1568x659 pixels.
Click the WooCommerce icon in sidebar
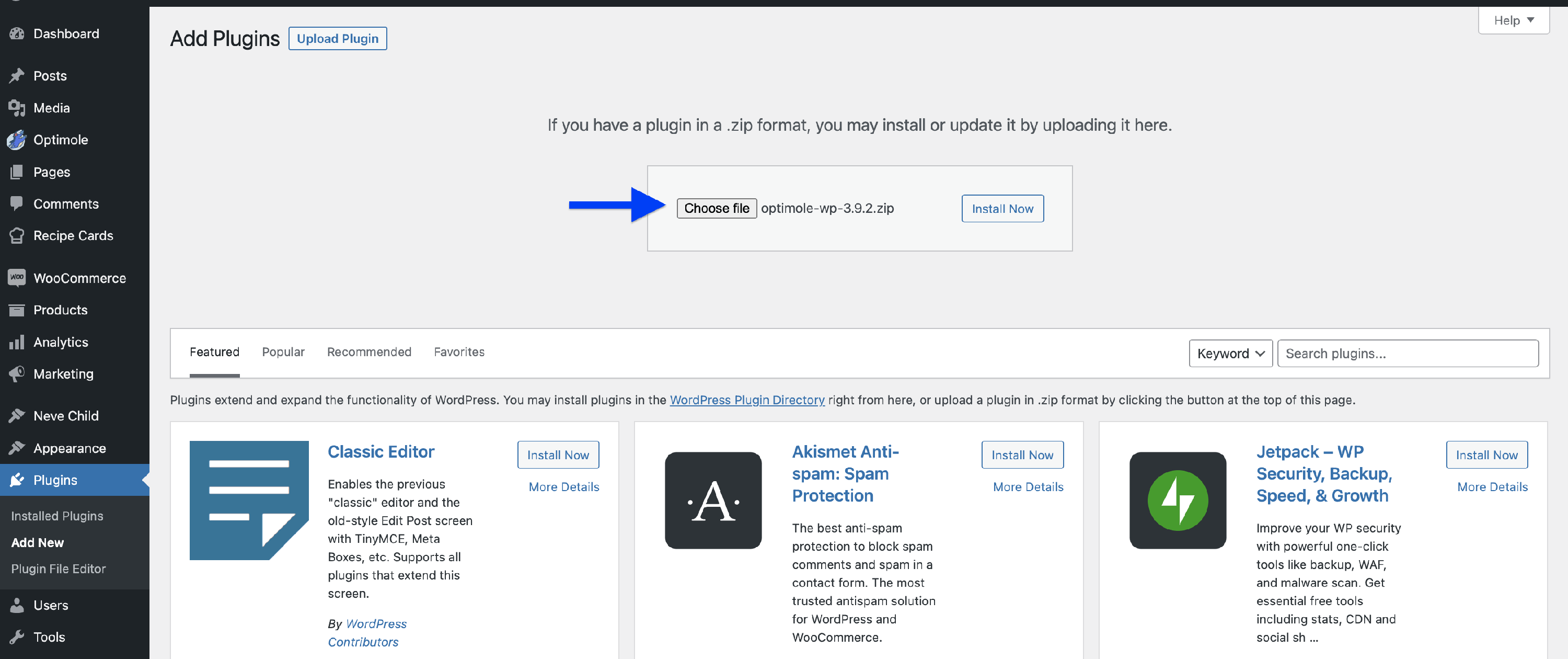click(17, 278)
